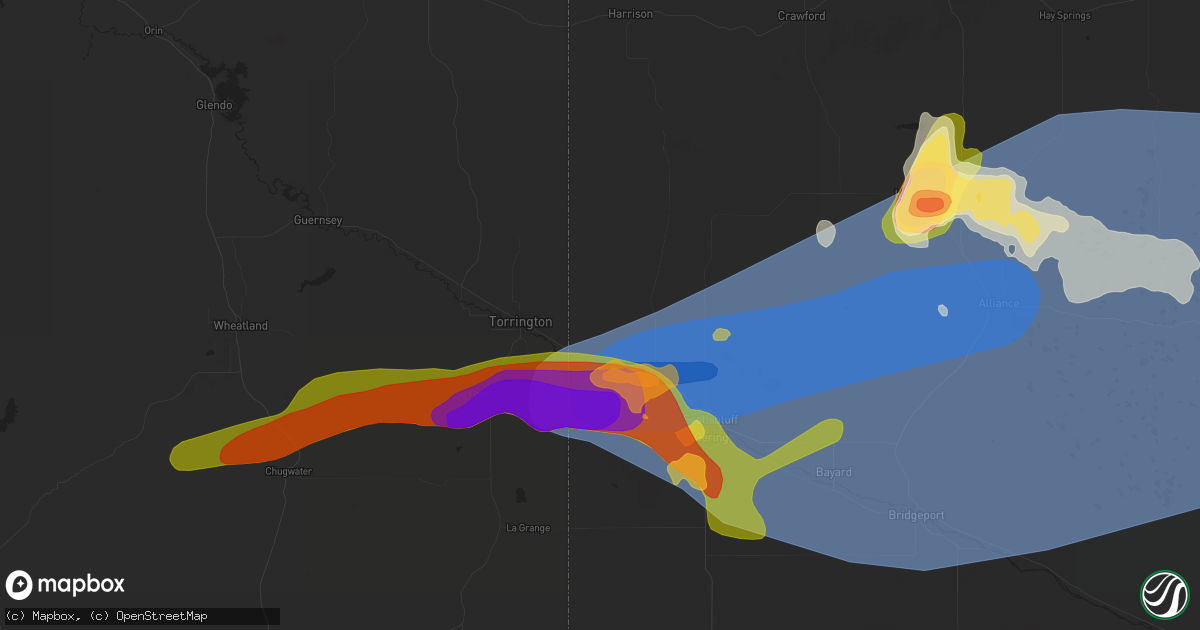1200x630 pixels.
Task: Click the Torrington city label
Action: coord(520,322)
